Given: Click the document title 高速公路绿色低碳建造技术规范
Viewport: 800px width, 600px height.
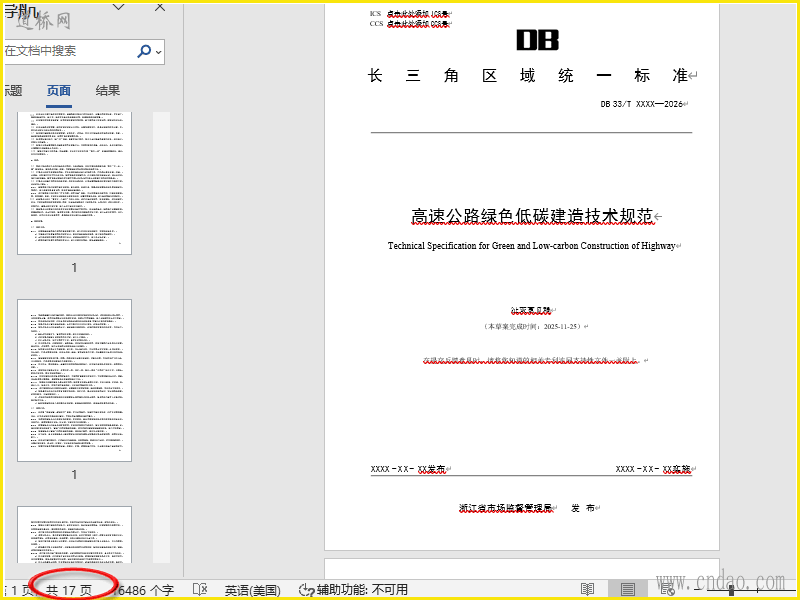Looking at the screenshot, I should [532, 216].
